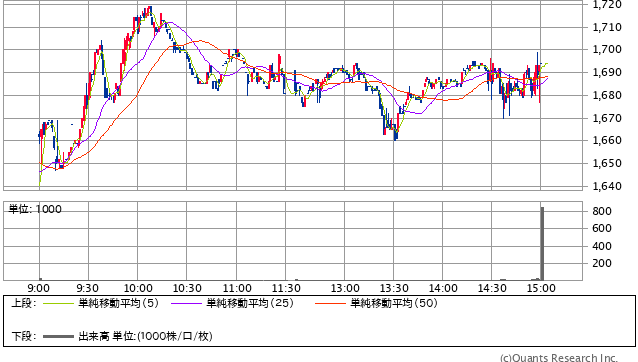The image size is (638, 362).
Task: Click the 1,690 price axis label
Action: pyautogui.click(x=607, y=72)
